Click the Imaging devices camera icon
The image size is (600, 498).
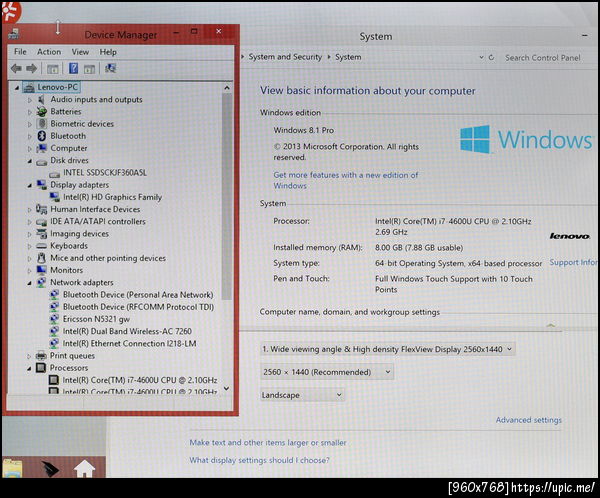(x=41, y=233)
